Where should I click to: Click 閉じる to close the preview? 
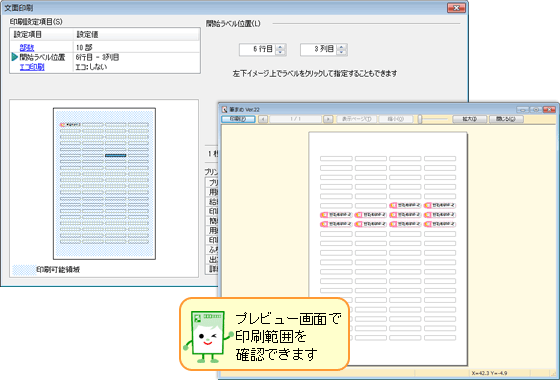click(x=506, y=119)
